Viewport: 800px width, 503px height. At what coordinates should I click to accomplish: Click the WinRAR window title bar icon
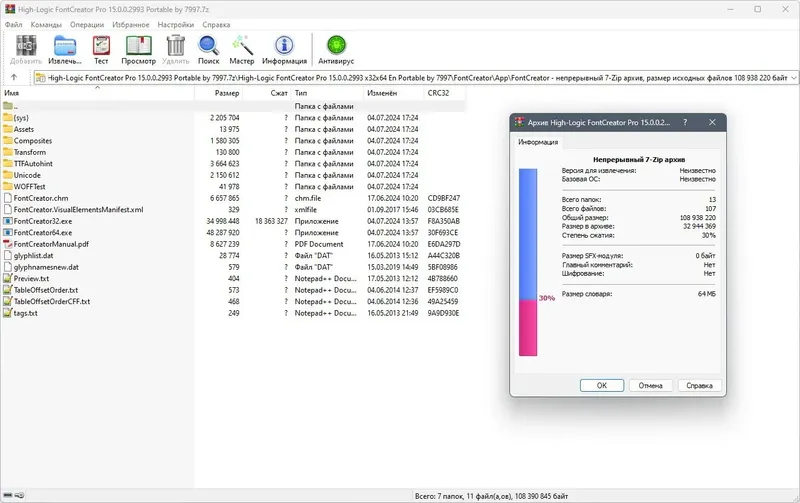point(10,9)
